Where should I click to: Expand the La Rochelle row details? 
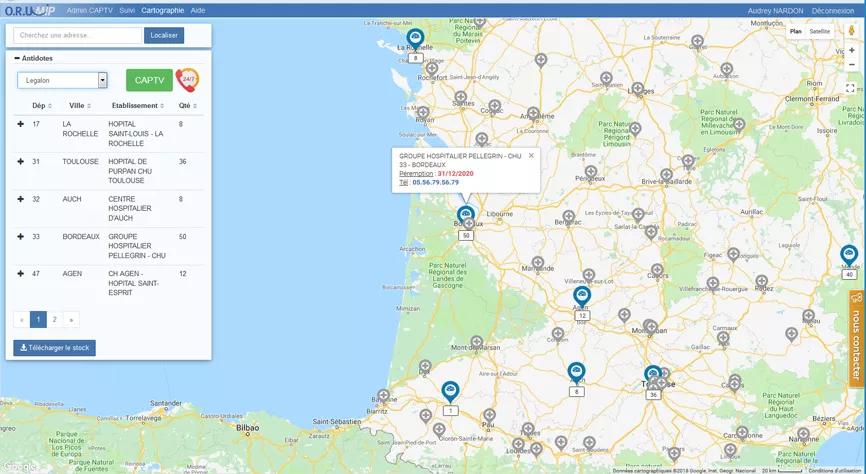coord(20,124)
